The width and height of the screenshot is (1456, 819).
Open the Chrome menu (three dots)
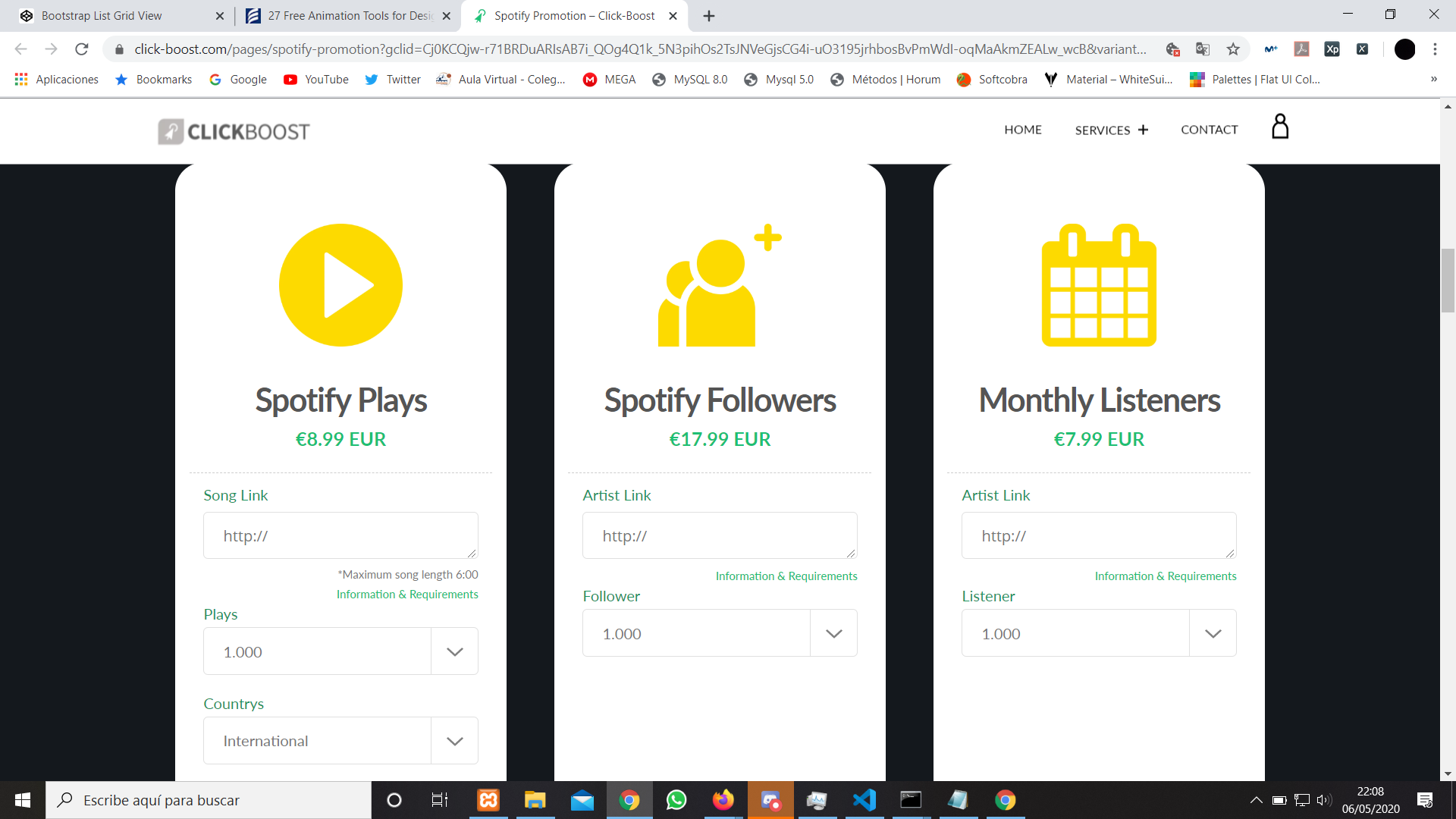(1435, 49)
